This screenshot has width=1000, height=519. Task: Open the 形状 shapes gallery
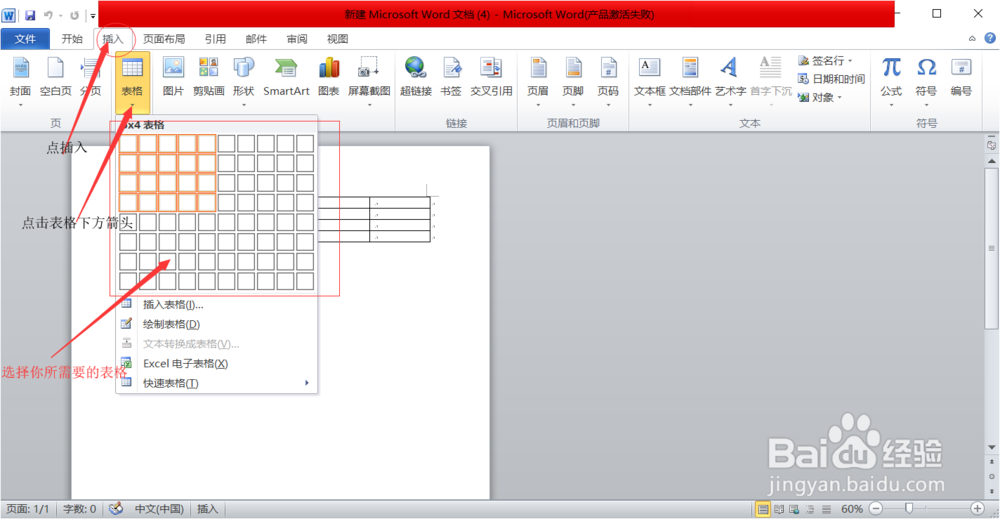pos(244,80)
